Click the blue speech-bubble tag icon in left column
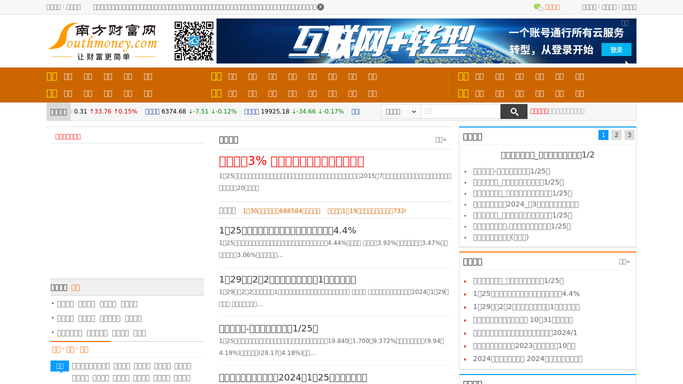This screenshot has width=683, height=384. (x=60, y=367)
